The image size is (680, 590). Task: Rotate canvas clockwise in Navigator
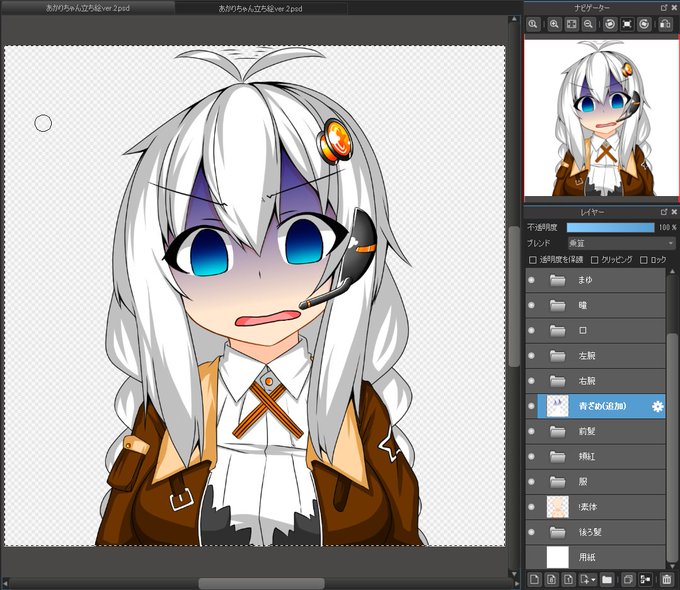(644, 24)
